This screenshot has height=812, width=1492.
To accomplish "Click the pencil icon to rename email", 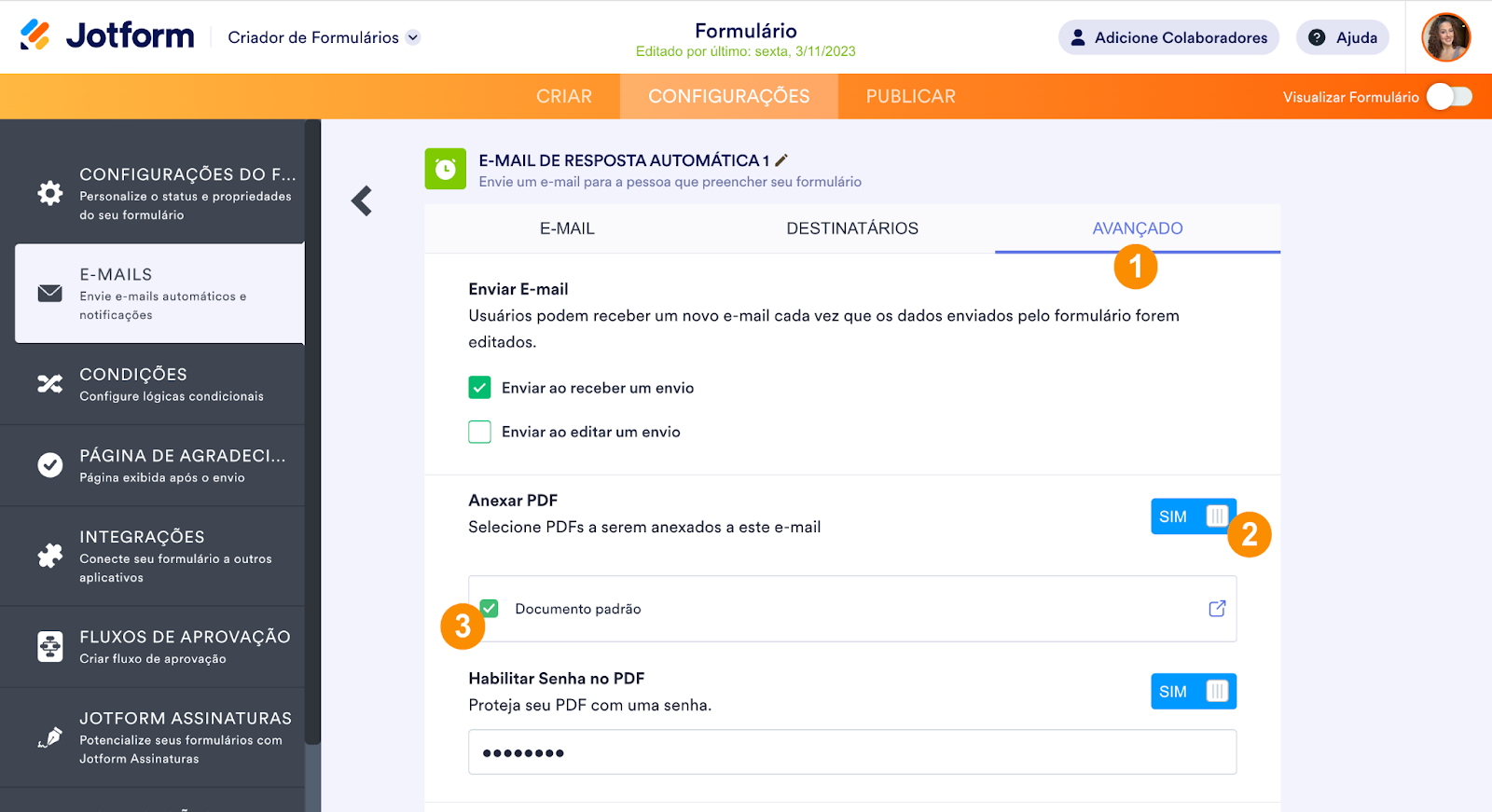I will (x=781, y=160).
